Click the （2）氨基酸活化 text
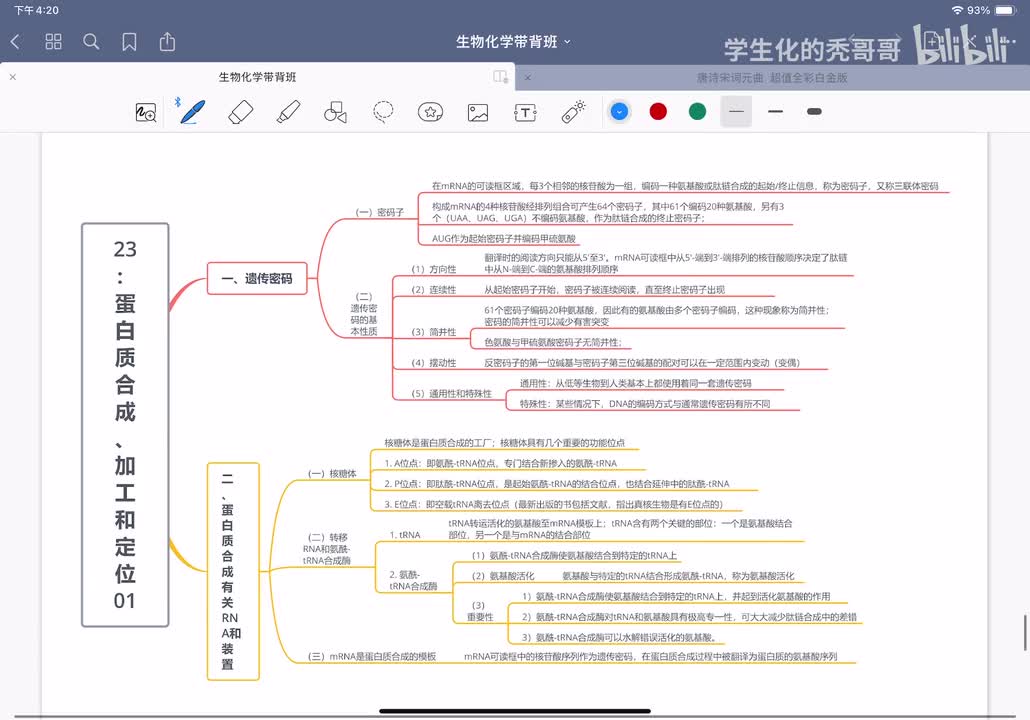The width and height of the screenshot is (1030, 720). (x=503, y=576)
